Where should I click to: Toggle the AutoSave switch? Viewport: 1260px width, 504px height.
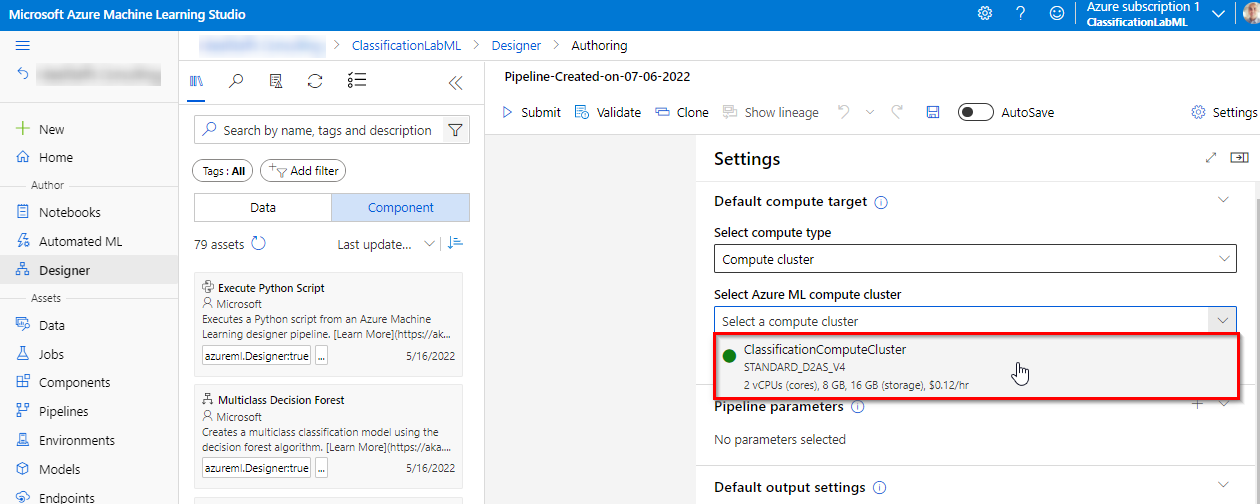pos(975,113)
